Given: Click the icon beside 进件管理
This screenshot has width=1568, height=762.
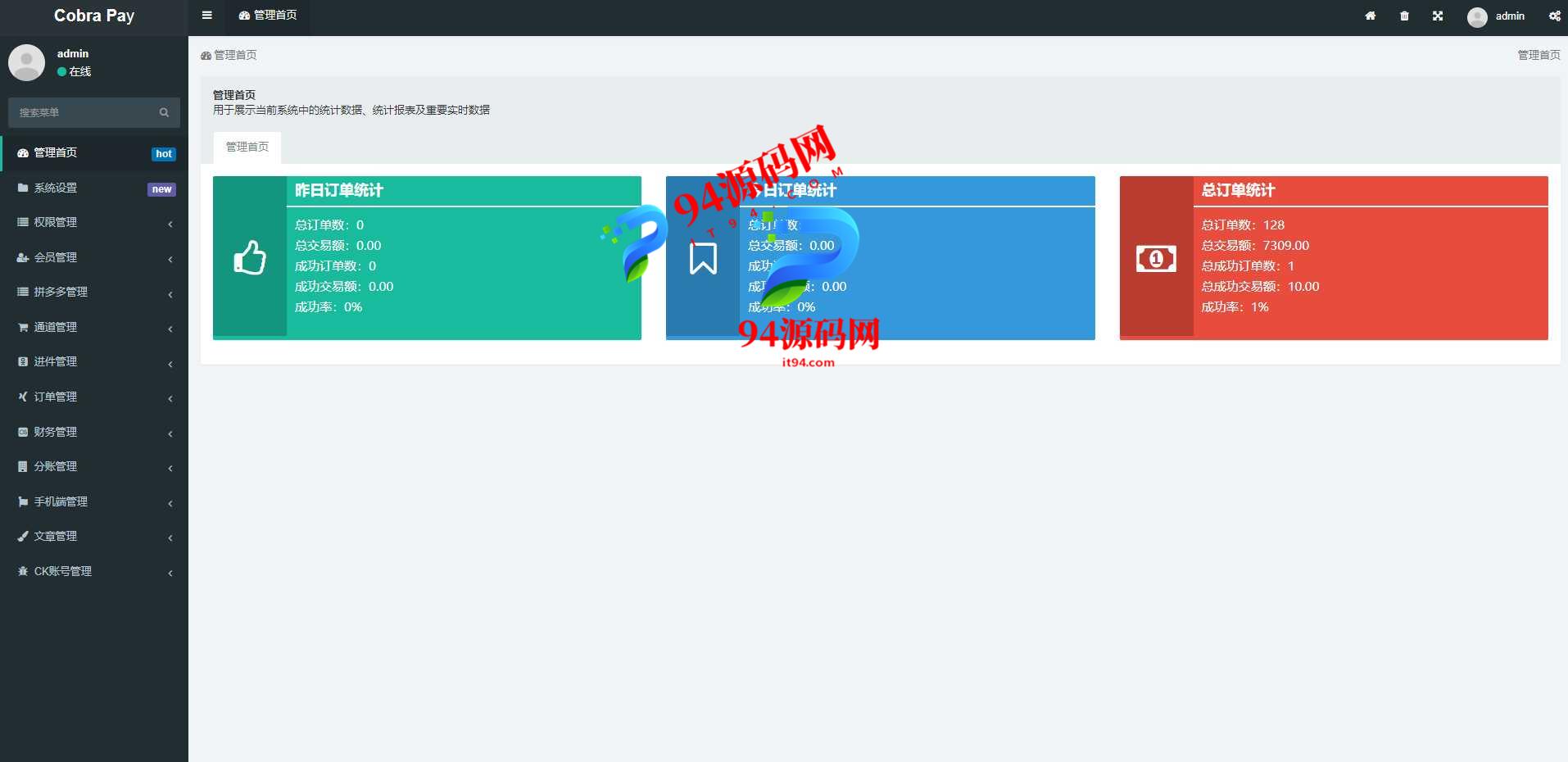Looking at the screenshot, I should 23,361.
